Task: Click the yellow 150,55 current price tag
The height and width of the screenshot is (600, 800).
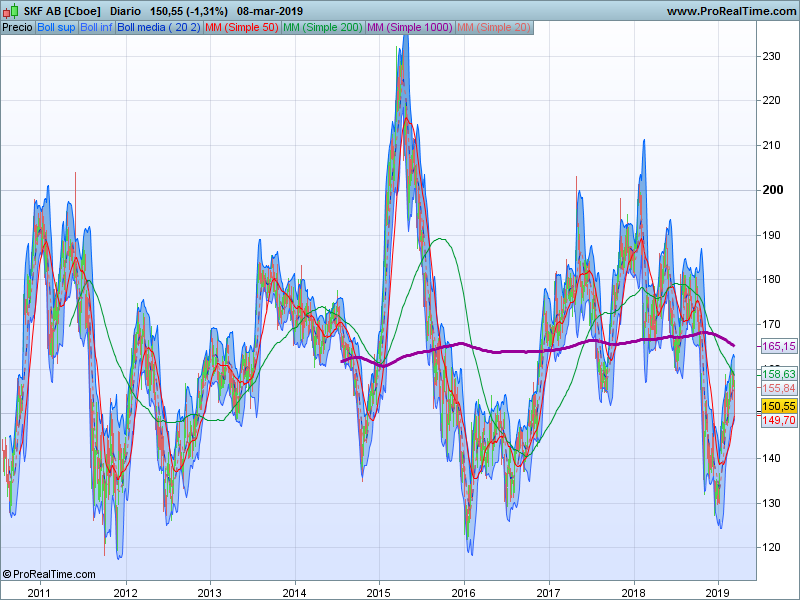Action: pyautogui.click(x=779, y=406)
